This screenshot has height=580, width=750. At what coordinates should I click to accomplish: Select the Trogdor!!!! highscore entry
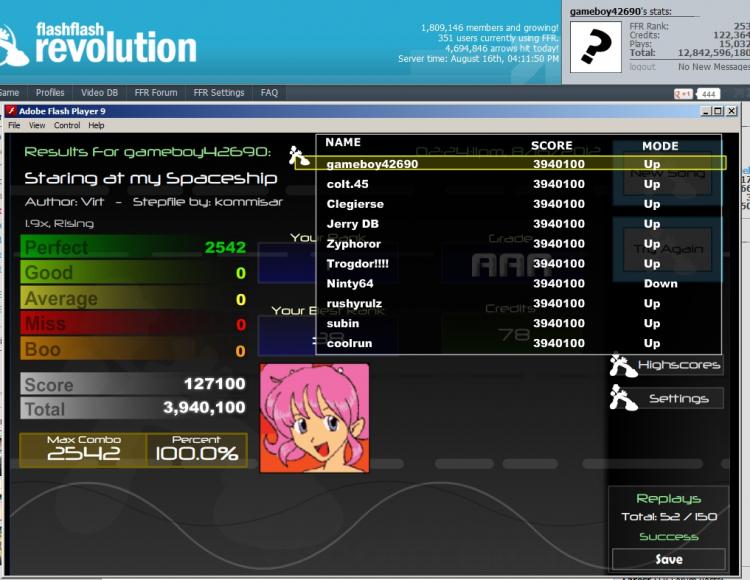[x=519, y=264]
